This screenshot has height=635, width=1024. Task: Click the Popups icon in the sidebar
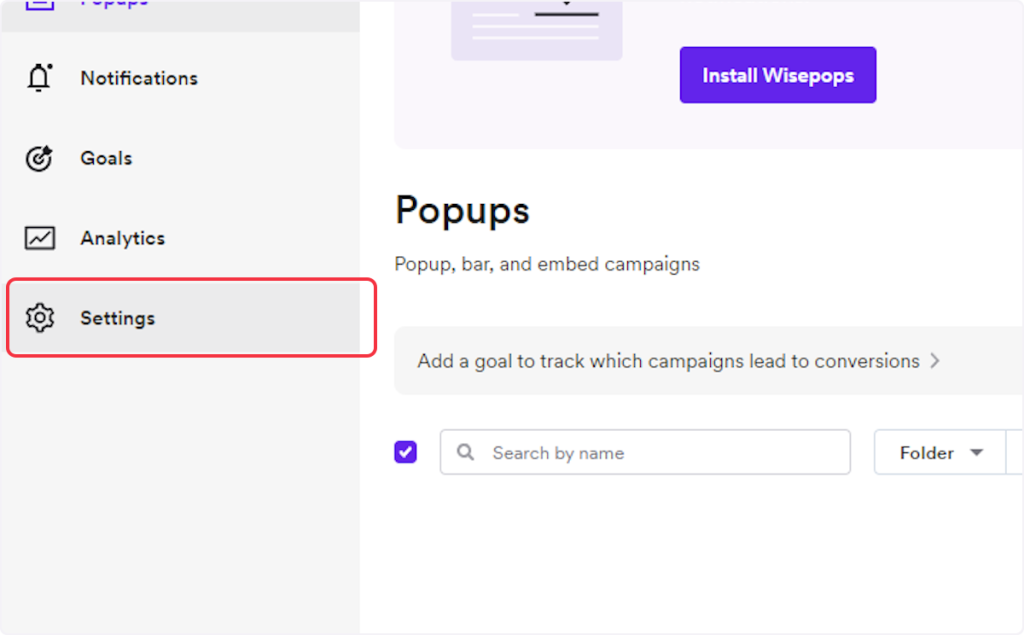point(39,4)
